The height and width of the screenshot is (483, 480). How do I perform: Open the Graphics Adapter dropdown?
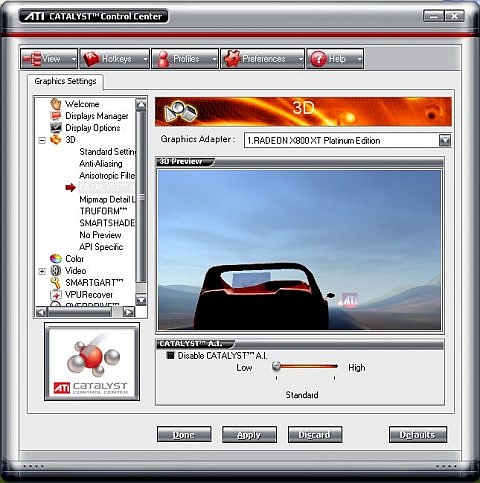tap(445, 141)
